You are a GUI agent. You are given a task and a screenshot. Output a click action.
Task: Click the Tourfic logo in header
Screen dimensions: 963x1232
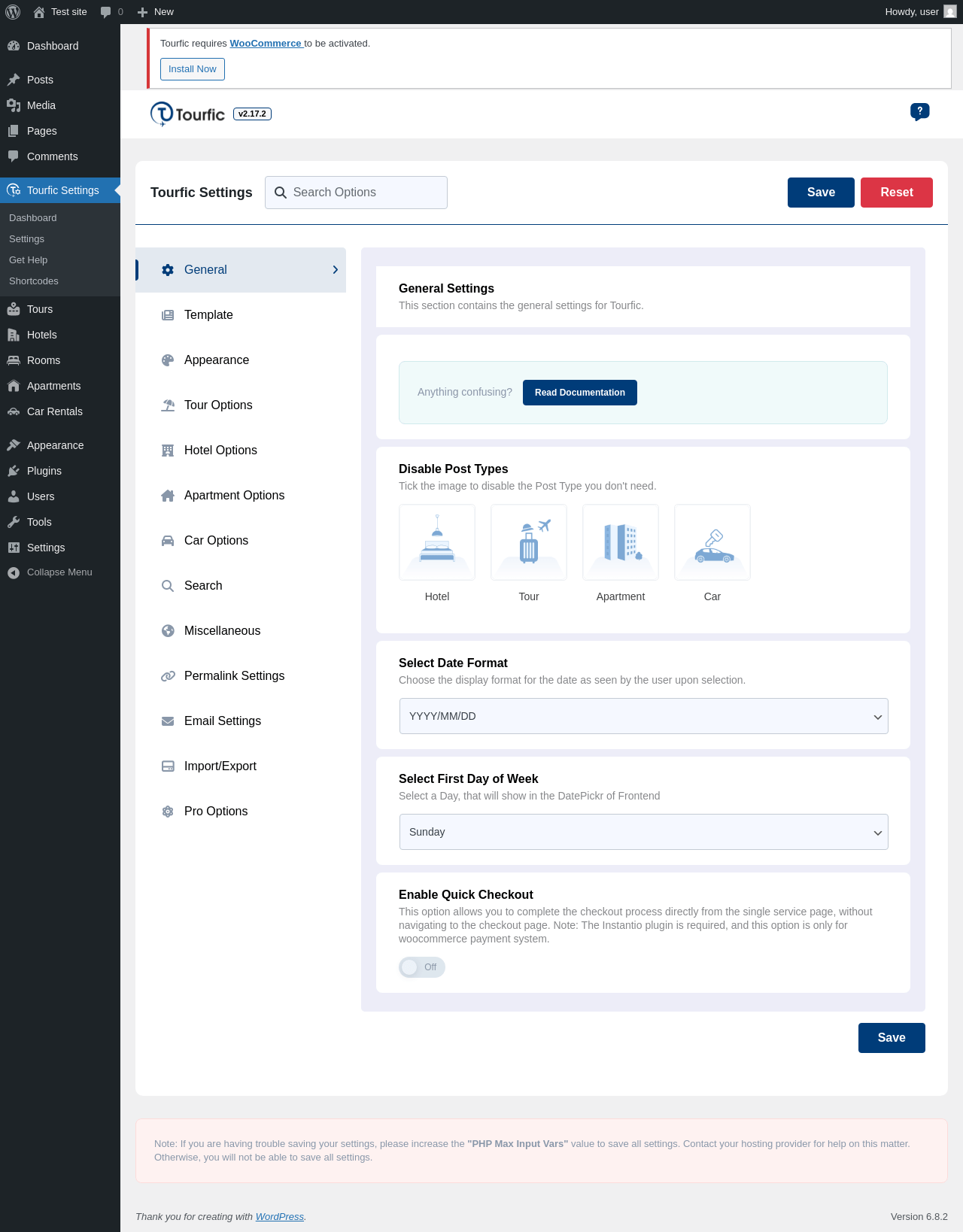[187, 114]
